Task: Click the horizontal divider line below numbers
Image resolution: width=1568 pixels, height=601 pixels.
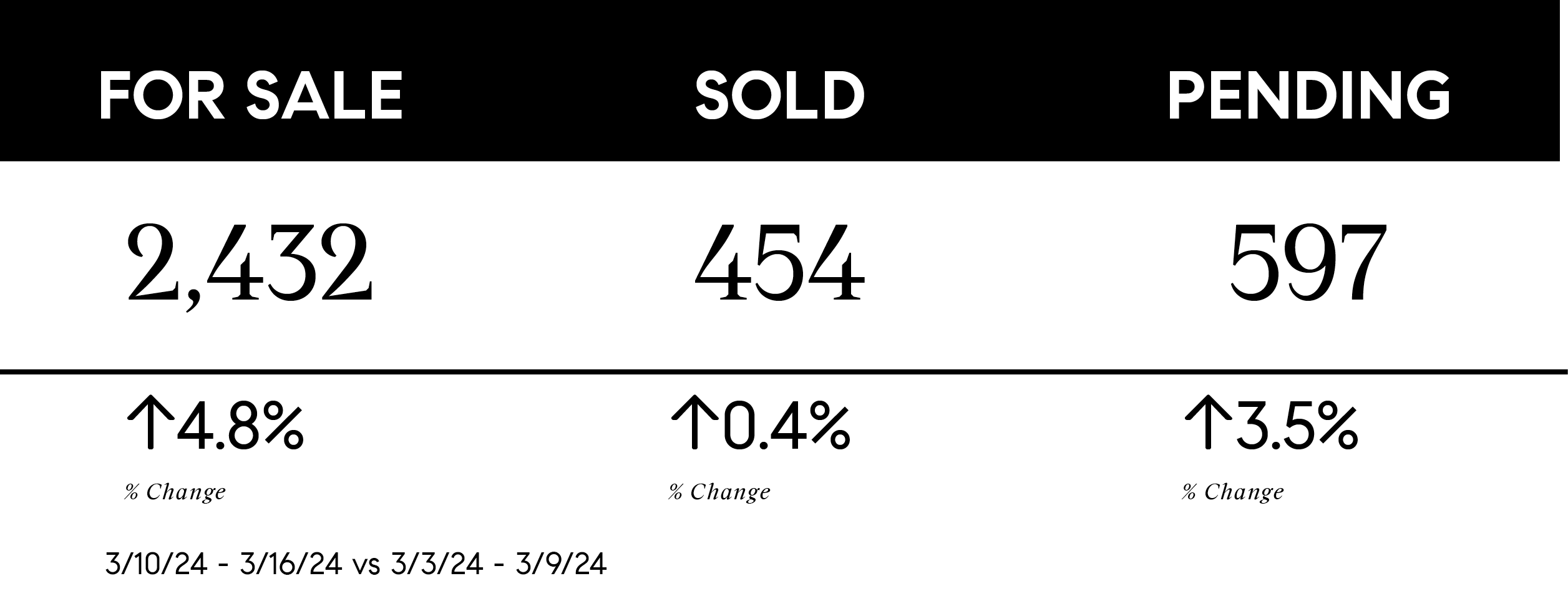Action: 784,373
